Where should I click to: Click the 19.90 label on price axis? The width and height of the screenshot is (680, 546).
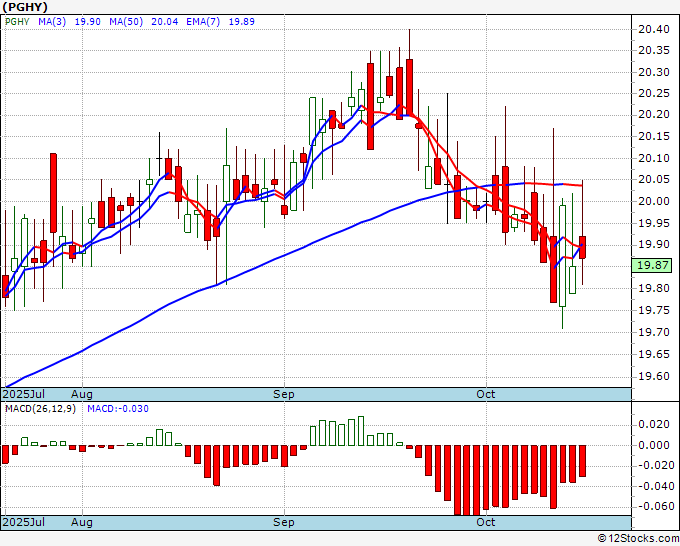(x=654, y=245)
